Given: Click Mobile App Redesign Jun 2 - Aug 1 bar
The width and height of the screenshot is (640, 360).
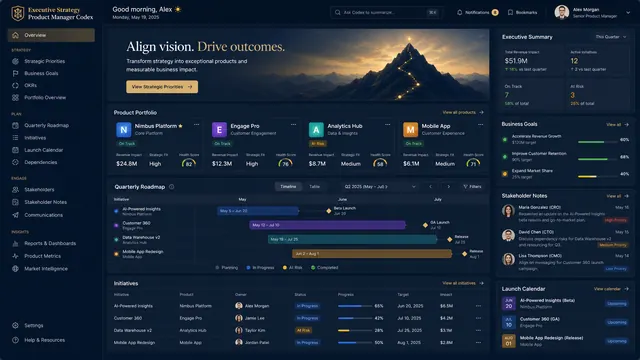Looking at the screenshot, I should coord(372,253).
